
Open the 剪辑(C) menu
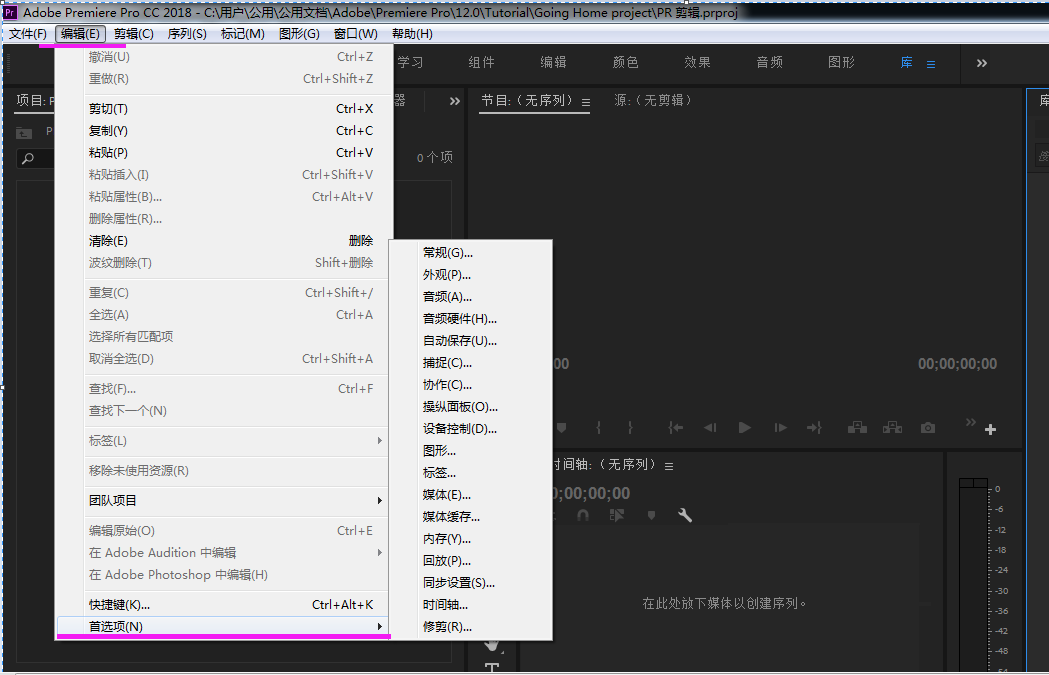134,33
